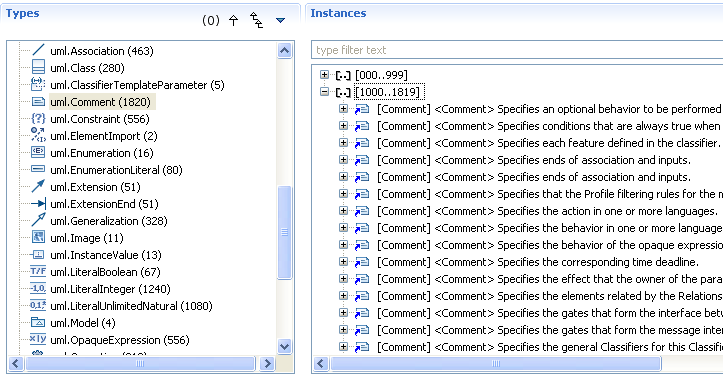
Task: Select the [1000..1819] range label
Action: [389, 92]
